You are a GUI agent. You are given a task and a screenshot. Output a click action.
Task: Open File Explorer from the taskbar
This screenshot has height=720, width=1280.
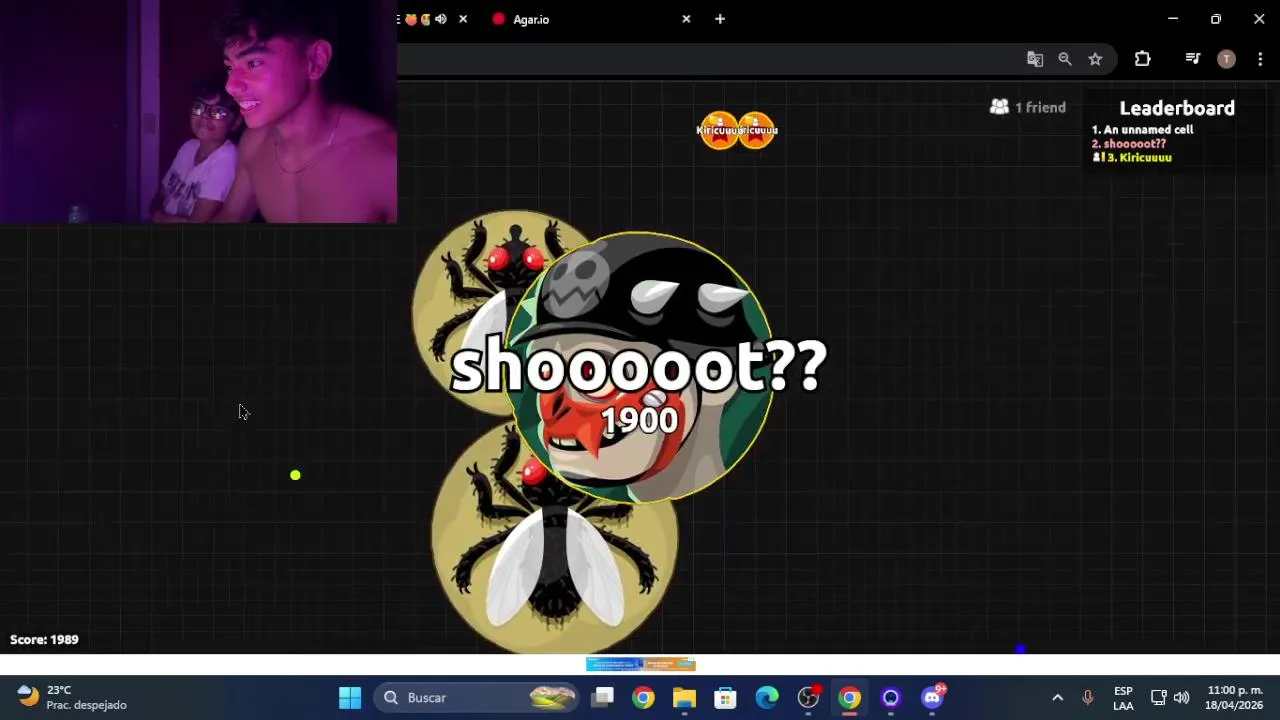[684, 697]
